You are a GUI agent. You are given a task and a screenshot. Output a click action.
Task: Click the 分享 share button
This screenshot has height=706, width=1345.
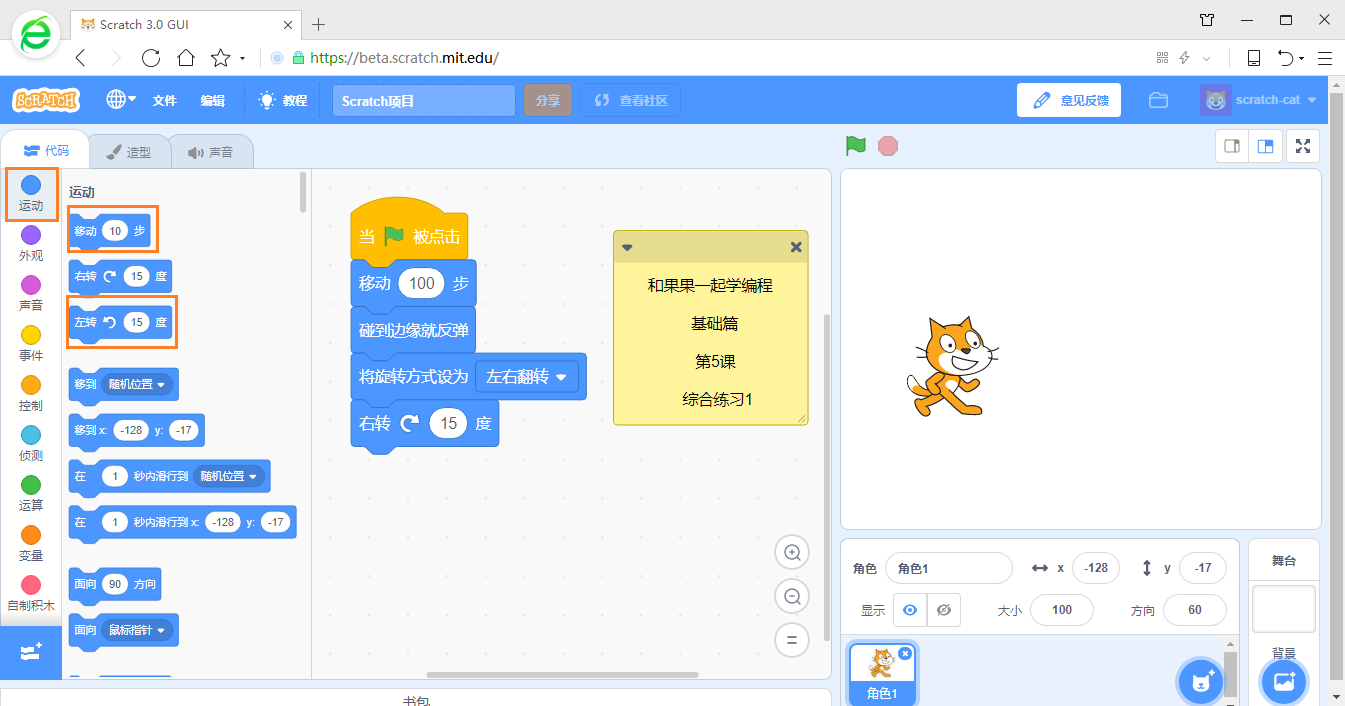tap(547, 100)
